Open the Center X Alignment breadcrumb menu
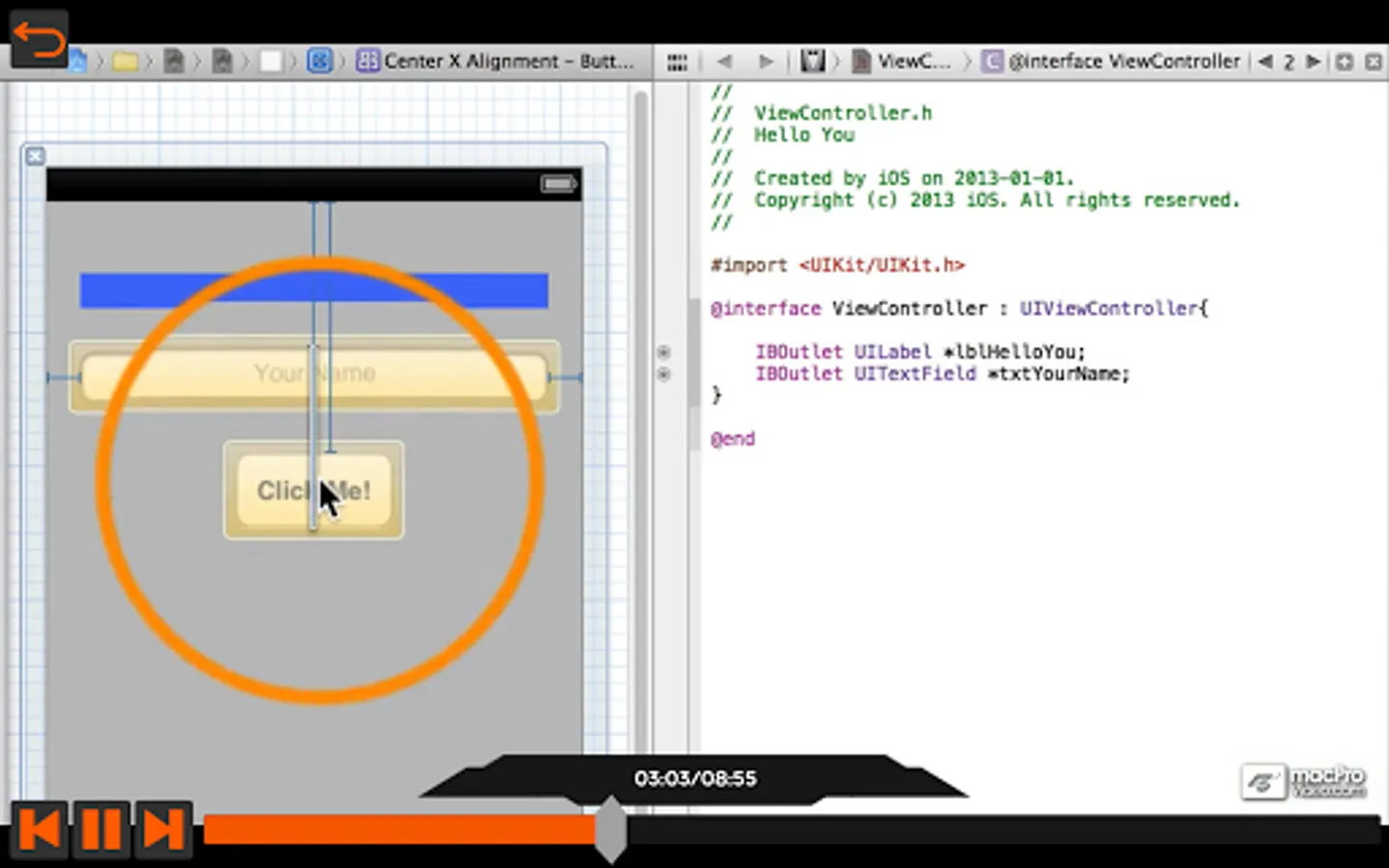Viewport: 1389px width, 868px height. click(x=511, y=61)
